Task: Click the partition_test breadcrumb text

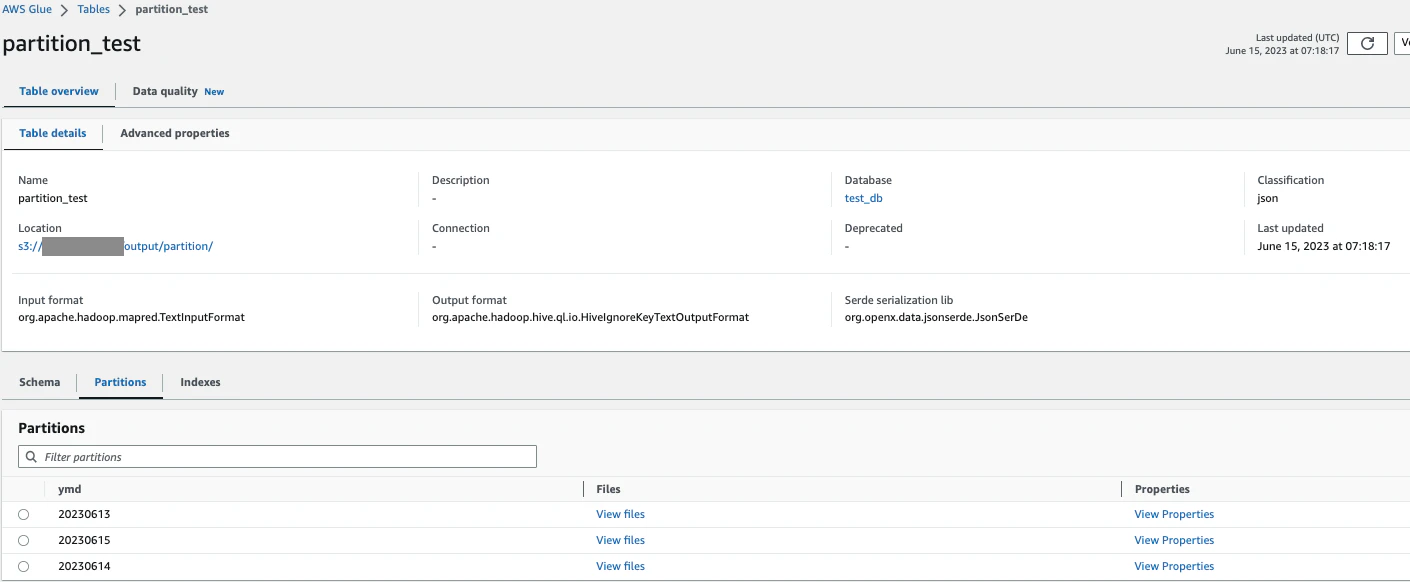Action: (172, 9)
